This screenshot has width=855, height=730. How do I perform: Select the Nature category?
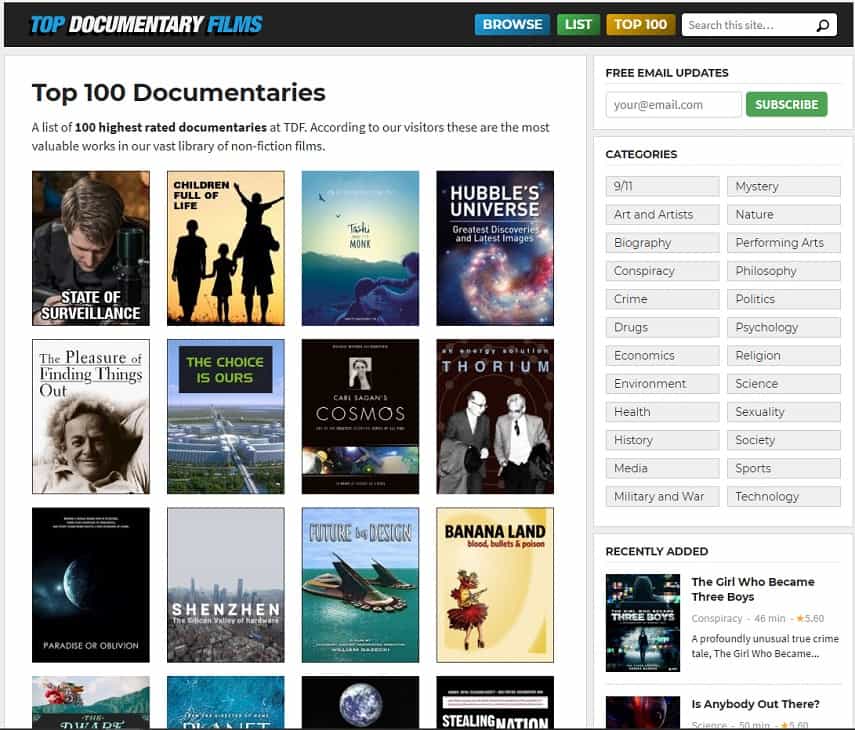click(x=784, y=214)
